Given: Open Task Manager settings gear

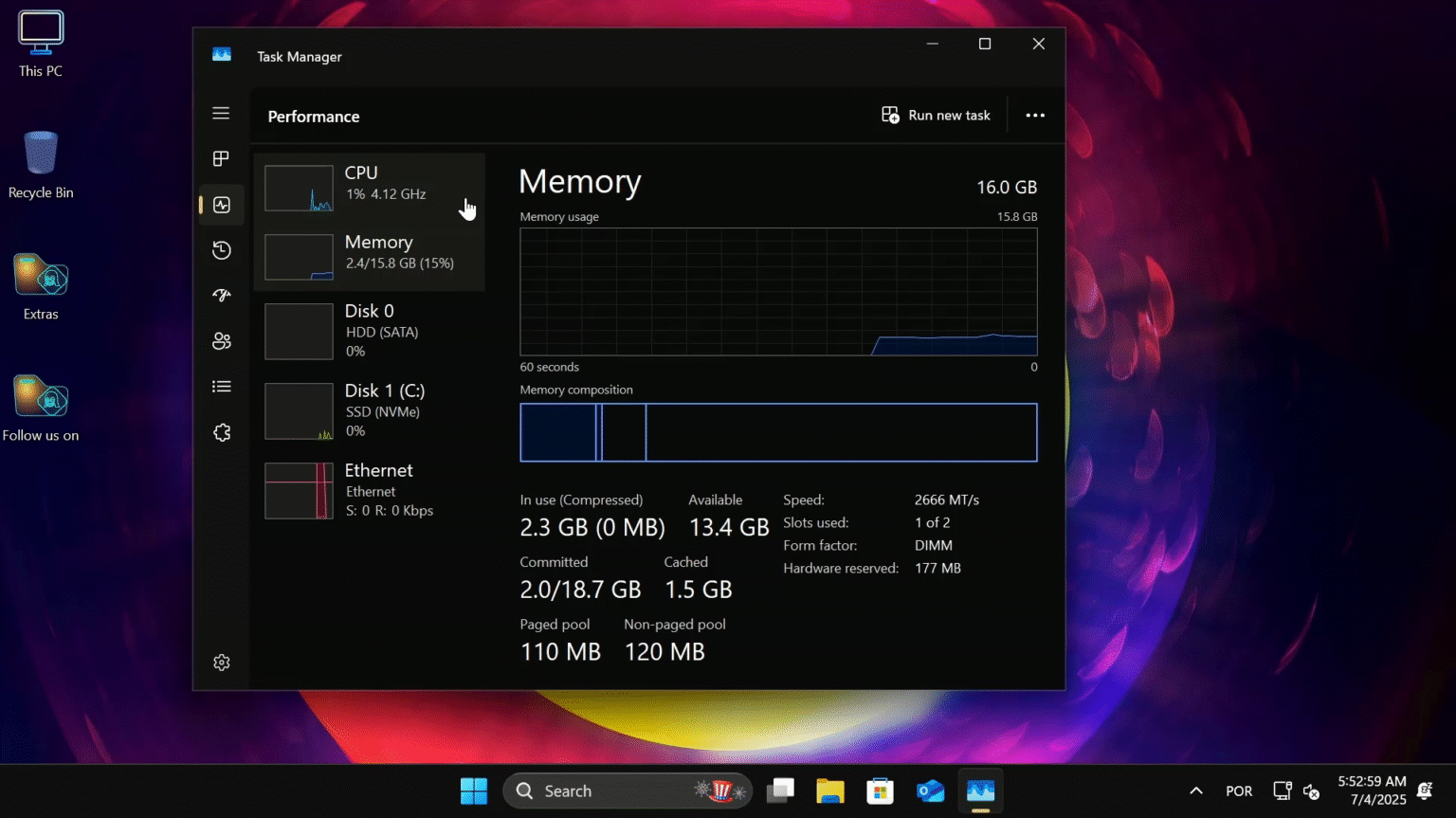Looking at the screenshot, I should 221,663.
